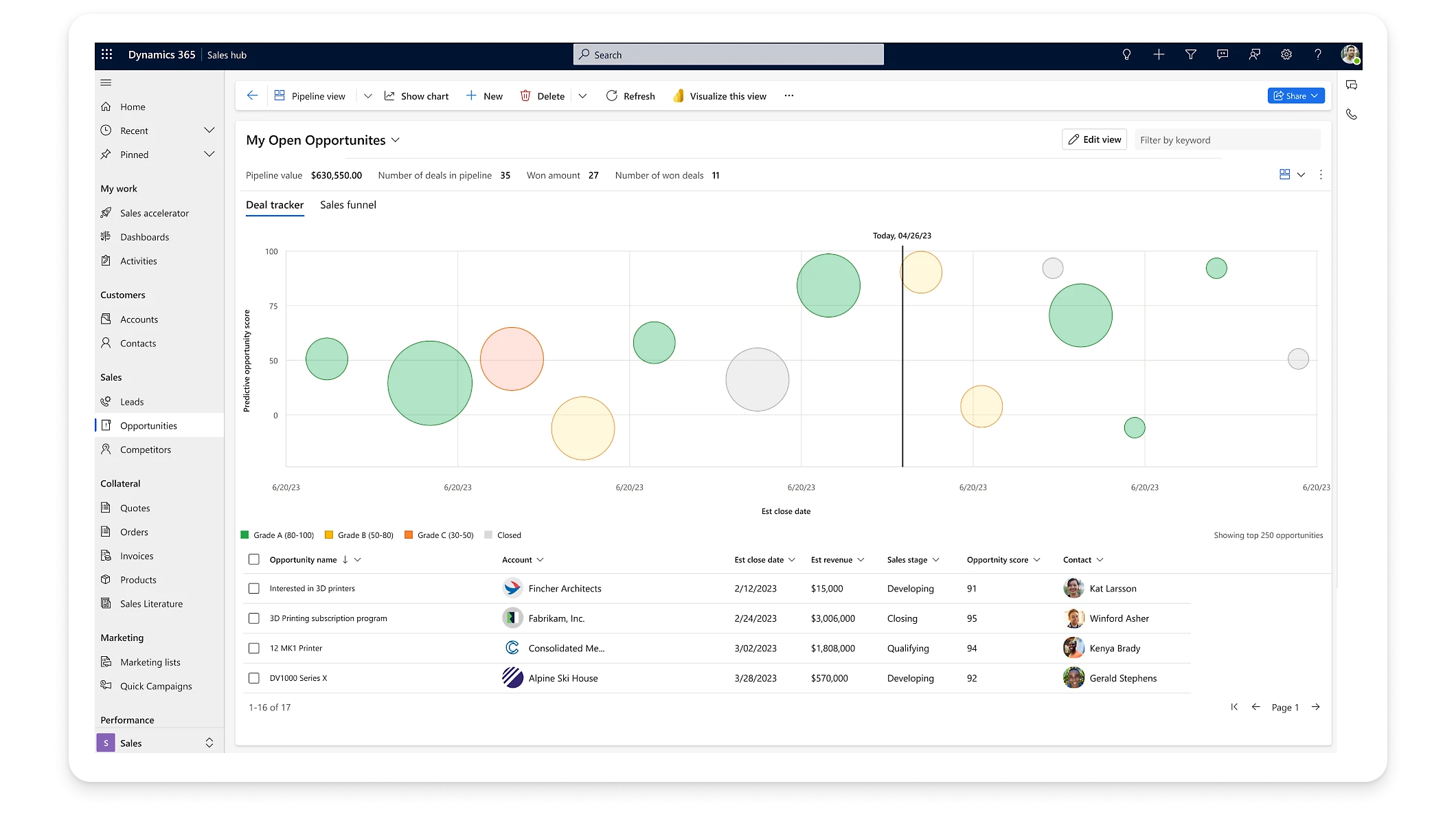This screenshot has height=819, width=1456.
Task: Click the Refresh icon in command bar
Action: click(611, 96)
